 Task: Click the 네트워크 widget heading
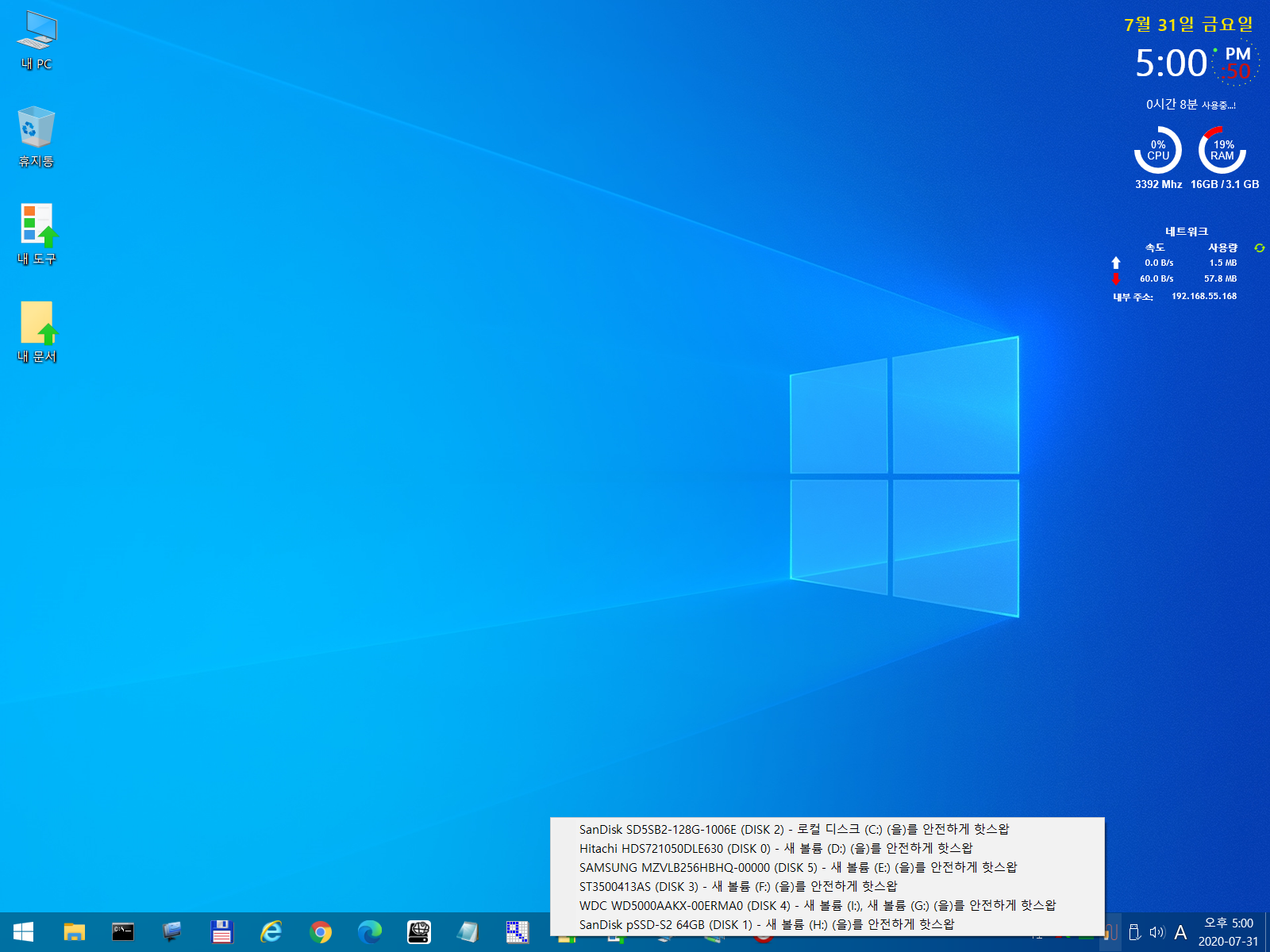(x=1187, y=232)
